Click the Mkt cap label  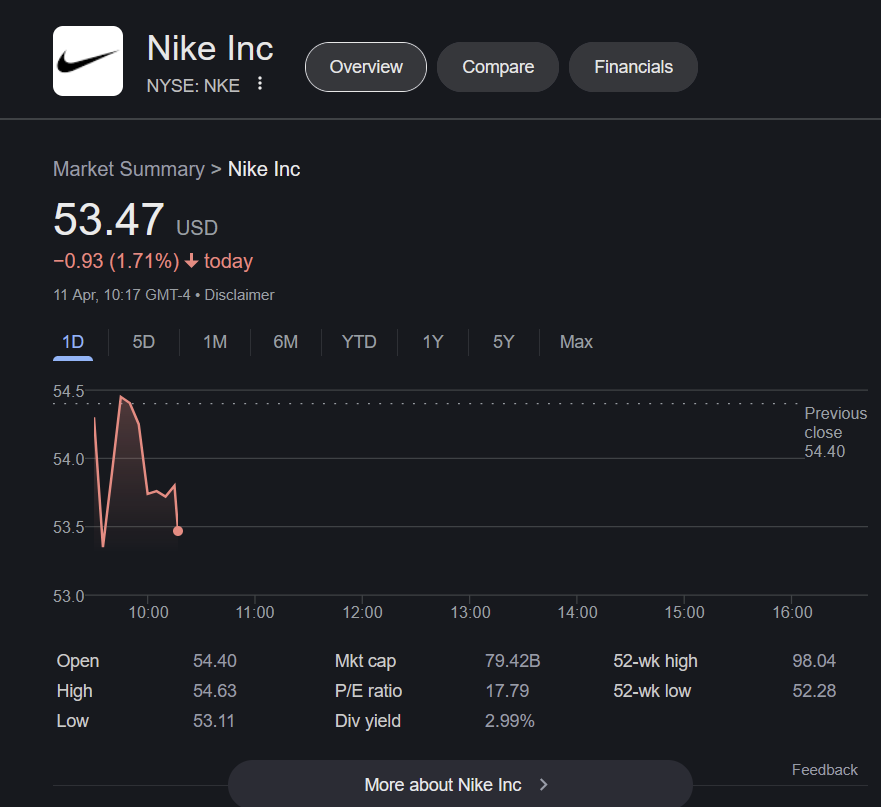[x=365, y=661]
